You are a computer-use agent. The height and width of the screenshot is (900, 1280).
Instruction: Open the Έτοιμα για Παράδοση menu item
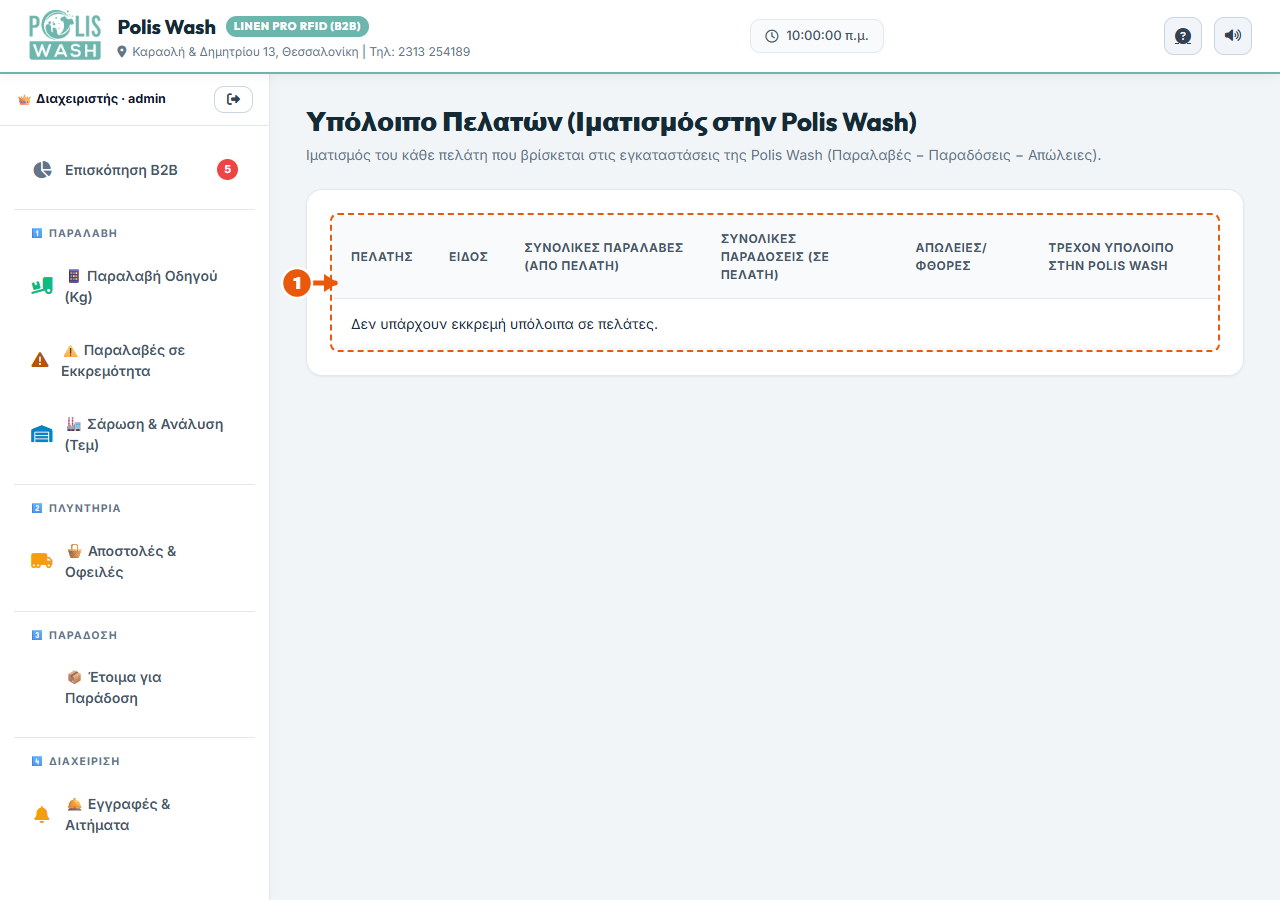pyautogui.click(x=135, y=688)
